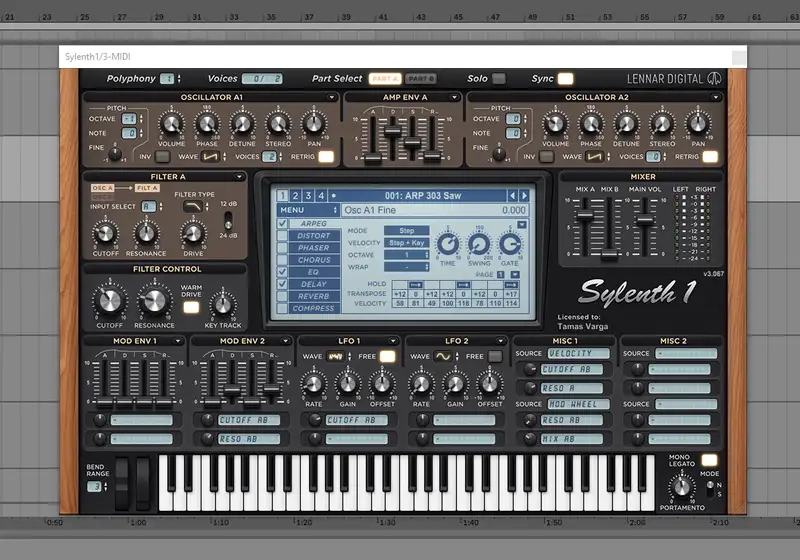Open the Misc 1 VELOCITY source dropdown
800x560 pixels.
tap(576, 354)
